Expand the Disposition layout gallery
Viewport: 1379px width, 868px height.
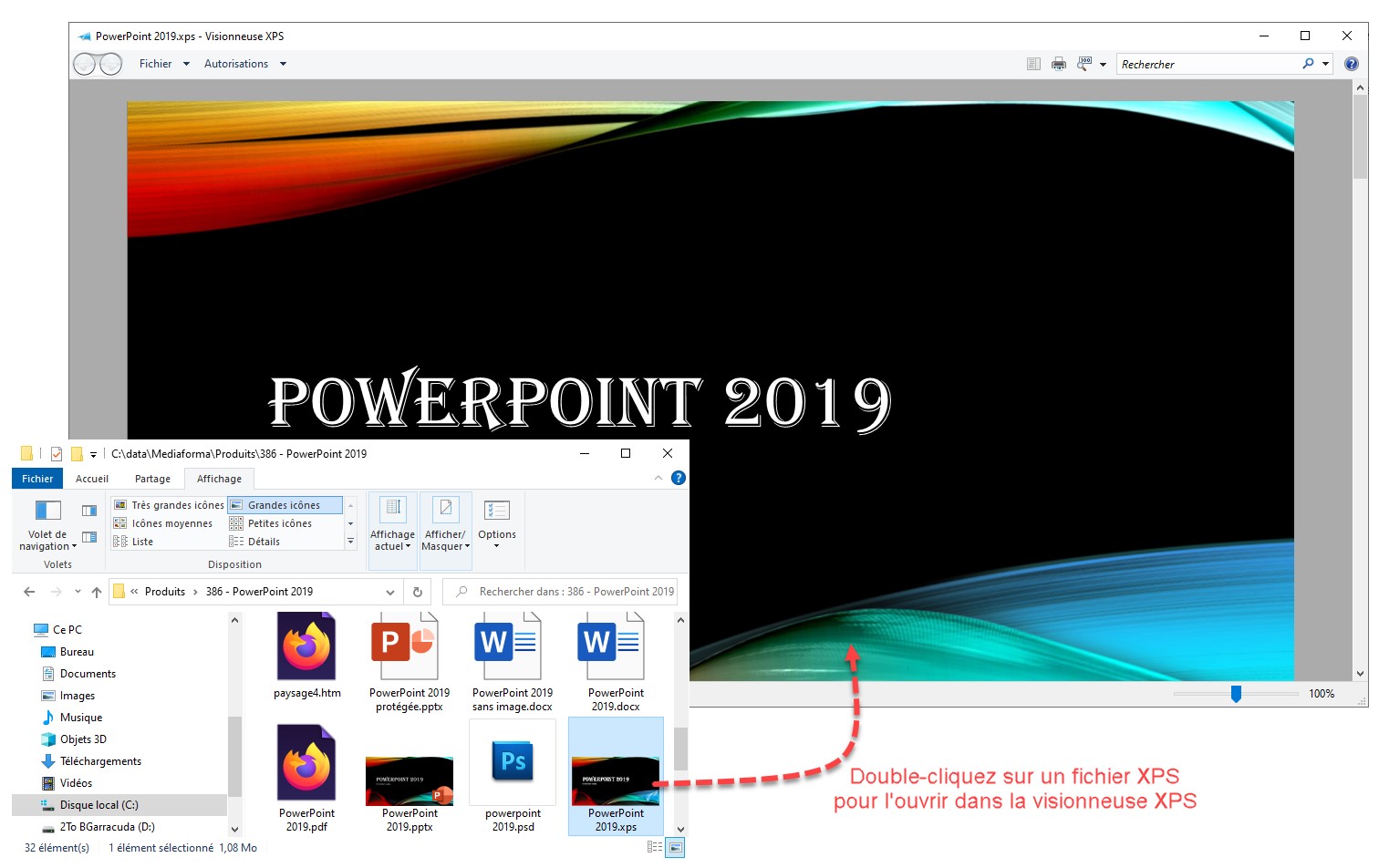[x=350, y=542]
